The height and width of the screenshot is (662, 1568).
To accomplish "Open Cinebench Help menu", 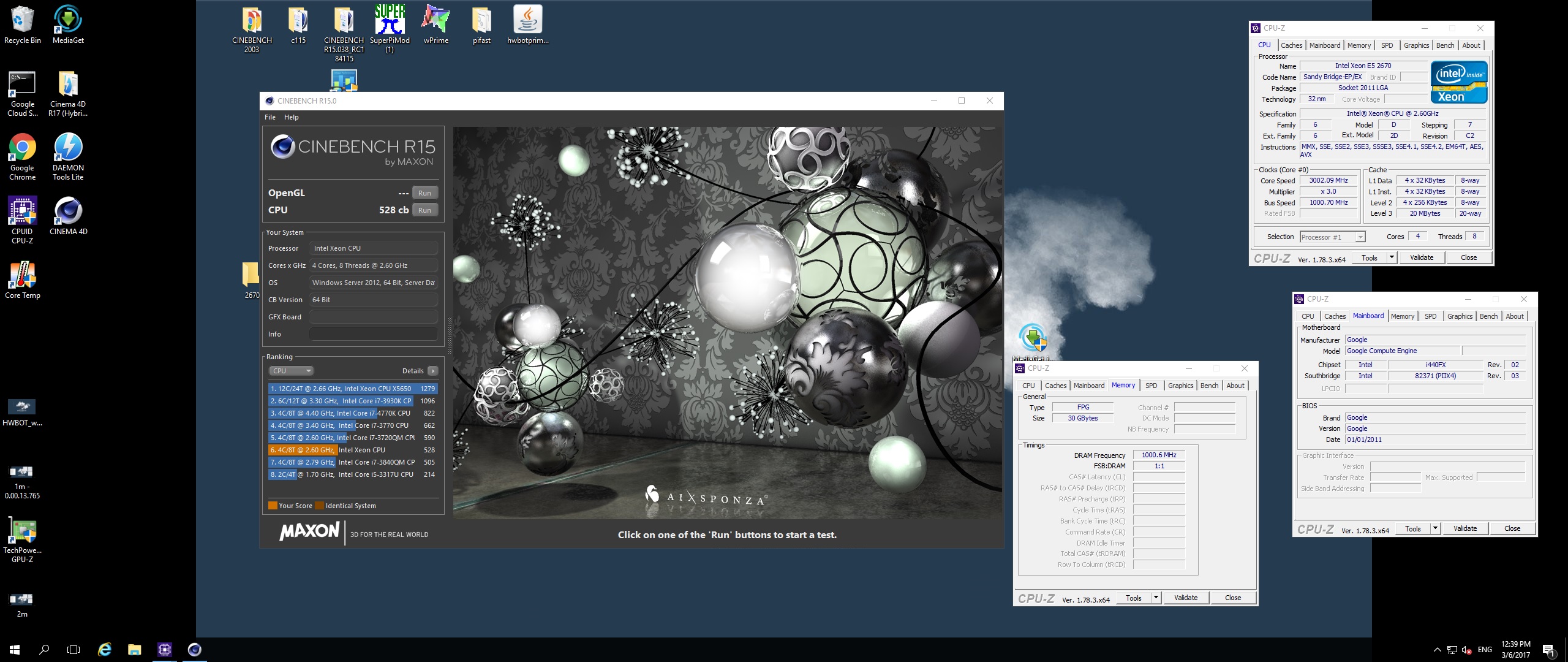I will pos(292,117).
